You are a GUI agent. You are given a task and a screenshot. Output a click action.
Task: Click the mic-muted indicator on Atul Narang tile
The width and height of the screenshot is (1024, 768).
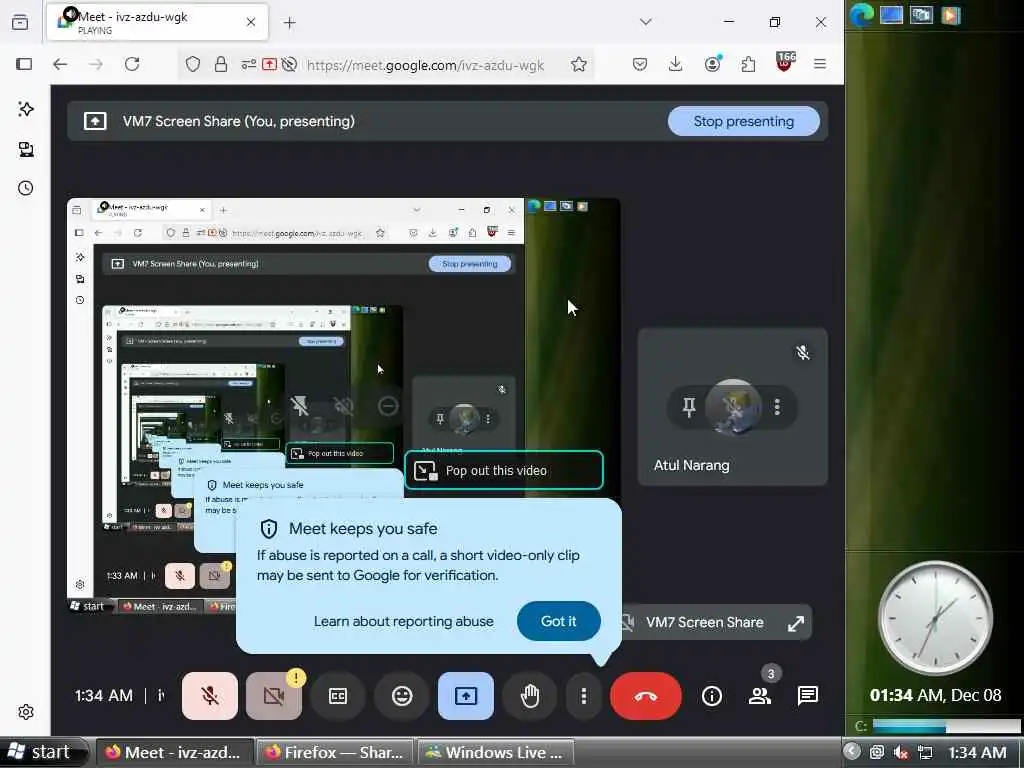click(803, 353)
